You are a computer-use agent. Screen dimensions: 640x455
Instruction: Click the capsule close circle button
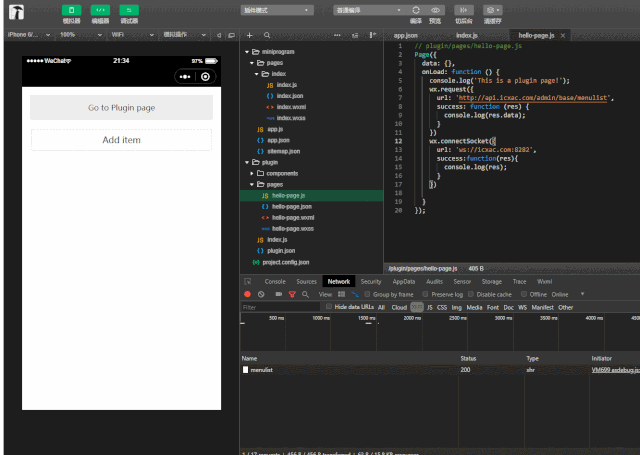click(x=205, y=77)
